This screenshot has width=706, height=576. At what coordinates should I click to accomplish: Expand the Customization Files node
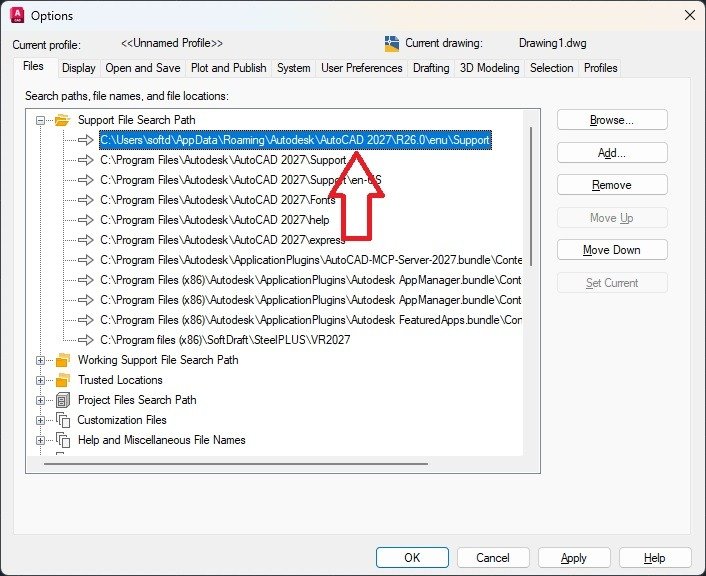(x=41, y=420)
